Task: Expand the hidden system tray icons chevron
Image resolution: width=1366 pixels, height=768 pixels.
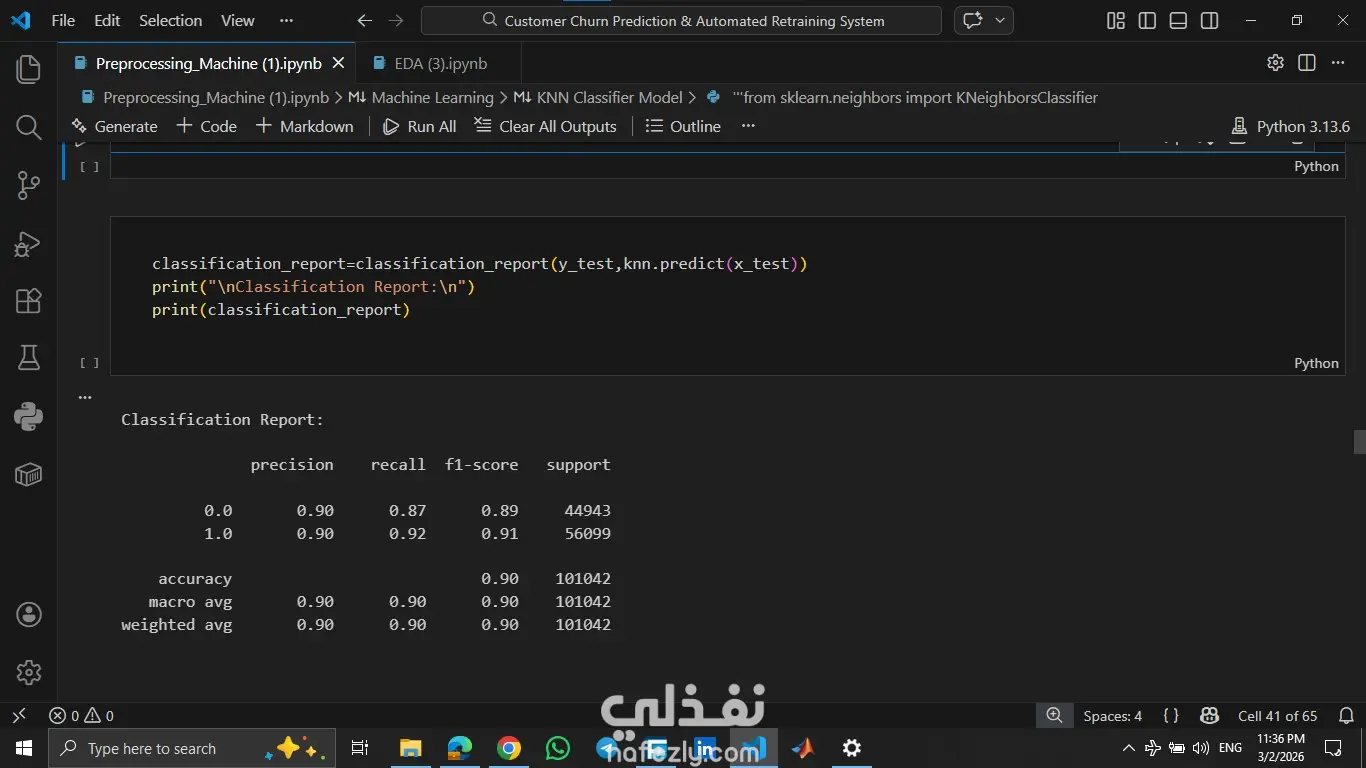Action: [x=1129, y=748]
